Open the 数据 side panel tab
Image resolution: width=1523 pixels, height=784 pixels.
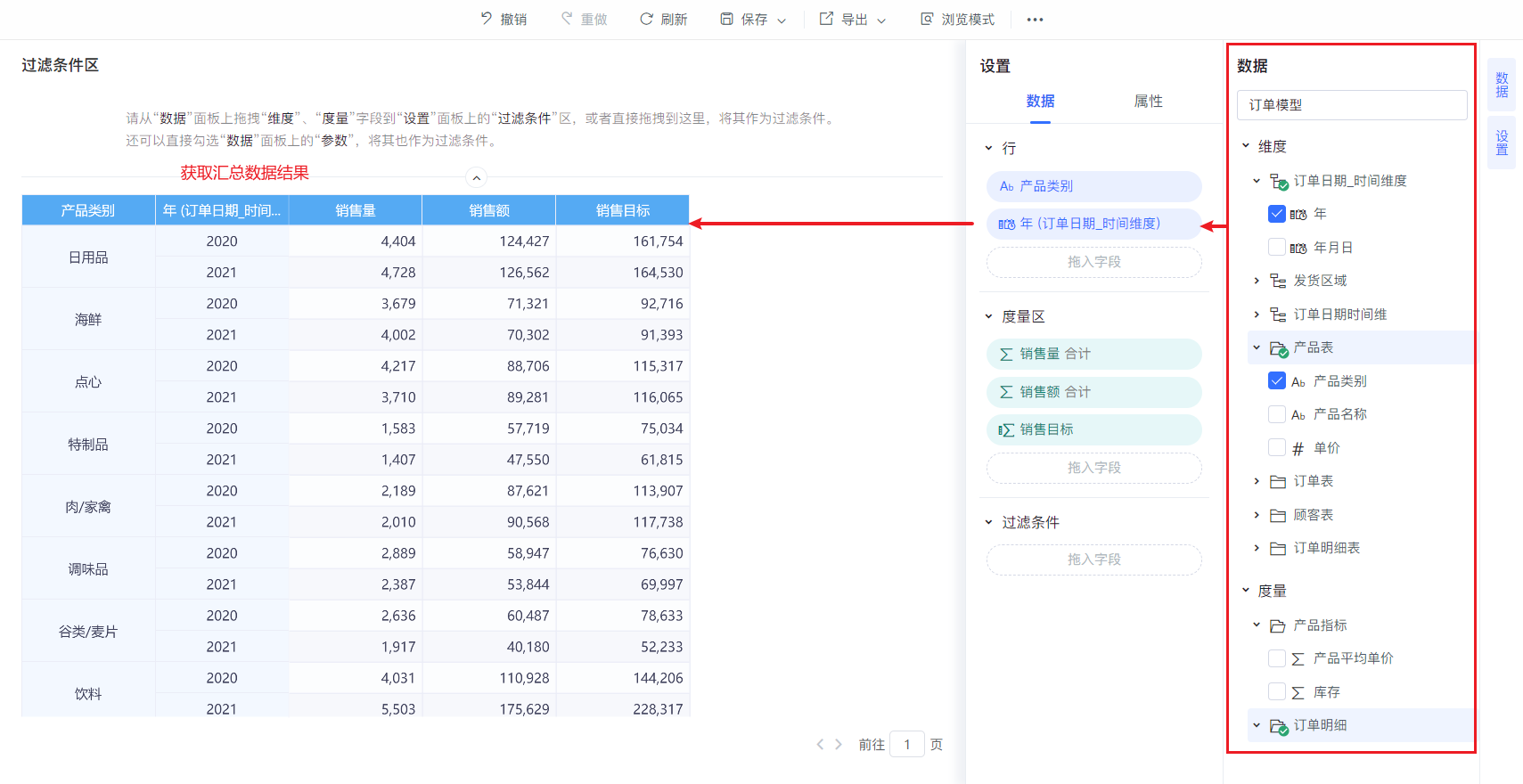(1502, 85)
